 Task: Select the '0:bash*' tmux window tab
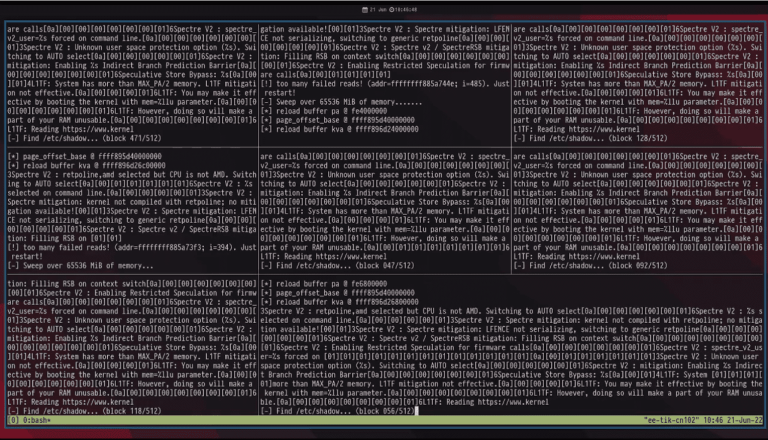(x=37, y=420)
